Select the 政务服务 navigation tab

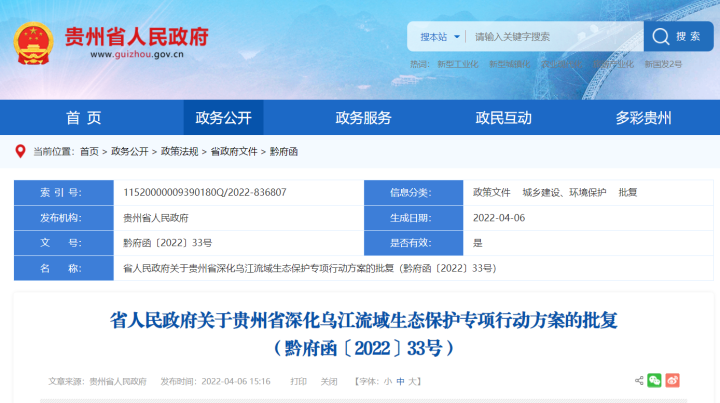363,118
